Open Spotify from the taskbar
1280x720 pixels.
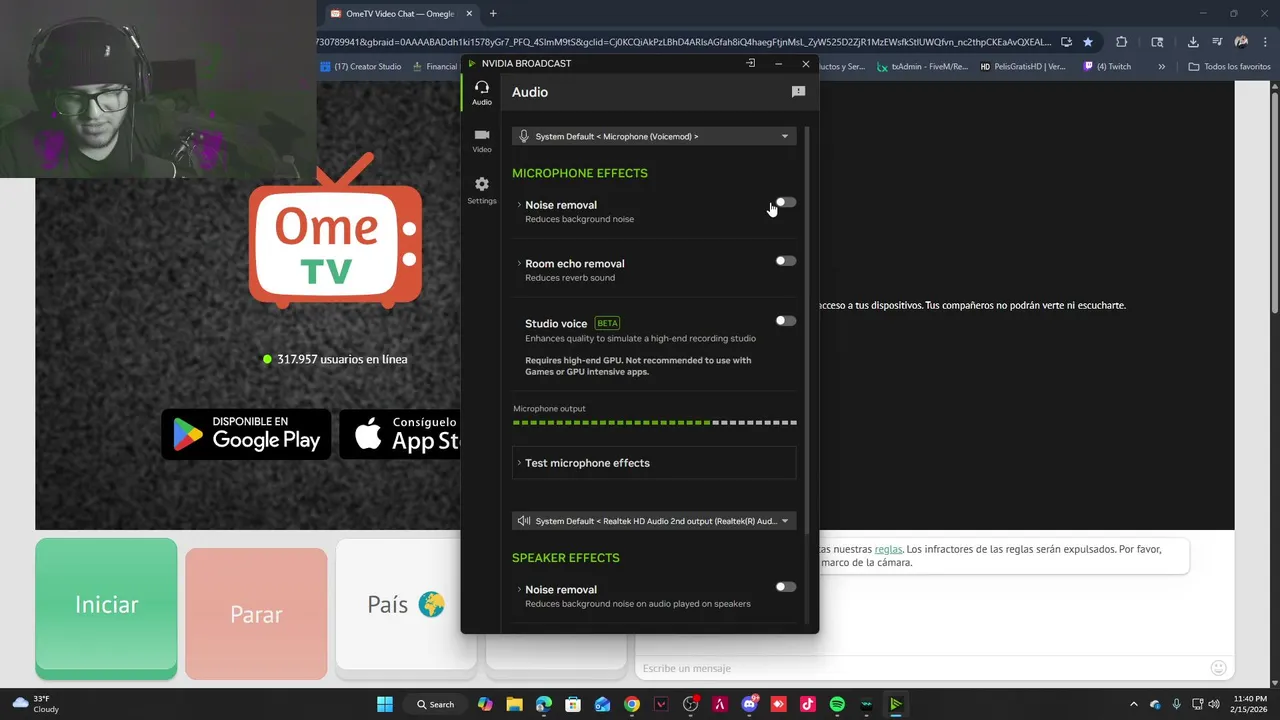tap(837, 704)
